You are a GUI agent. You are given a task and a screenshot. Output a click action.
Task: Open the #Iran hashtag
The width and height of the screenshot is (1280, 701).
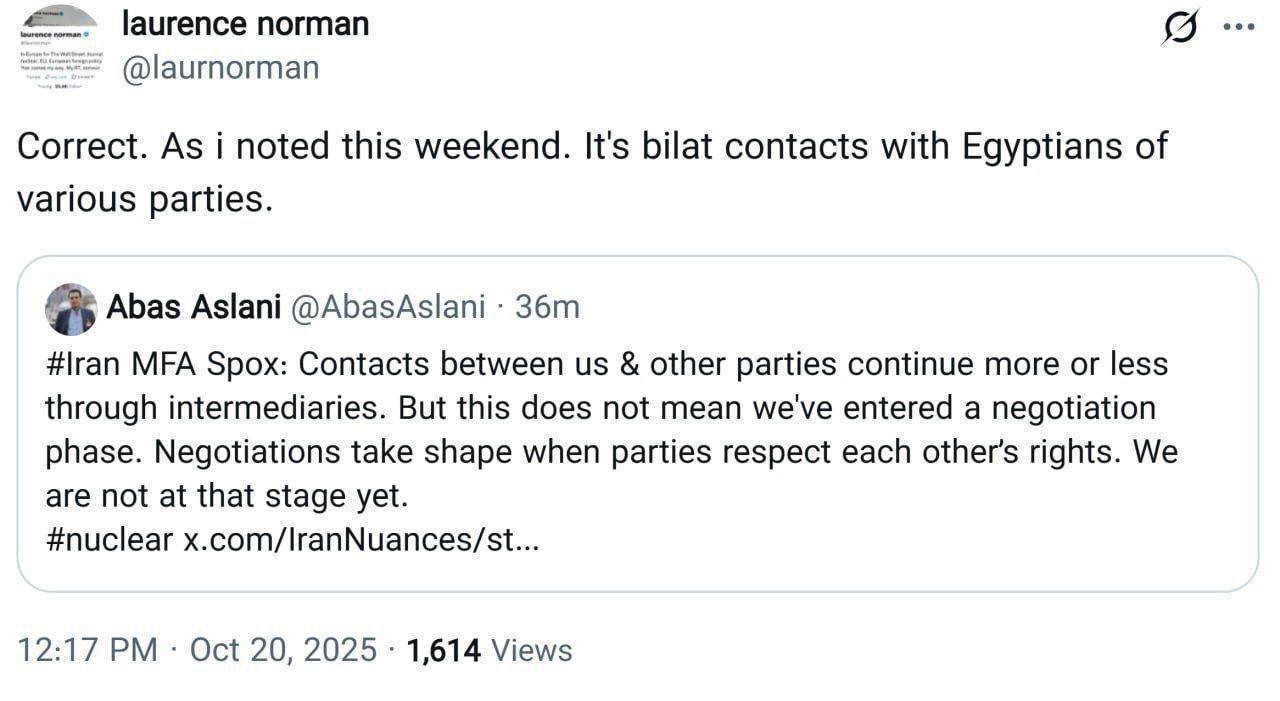[84, 364]
